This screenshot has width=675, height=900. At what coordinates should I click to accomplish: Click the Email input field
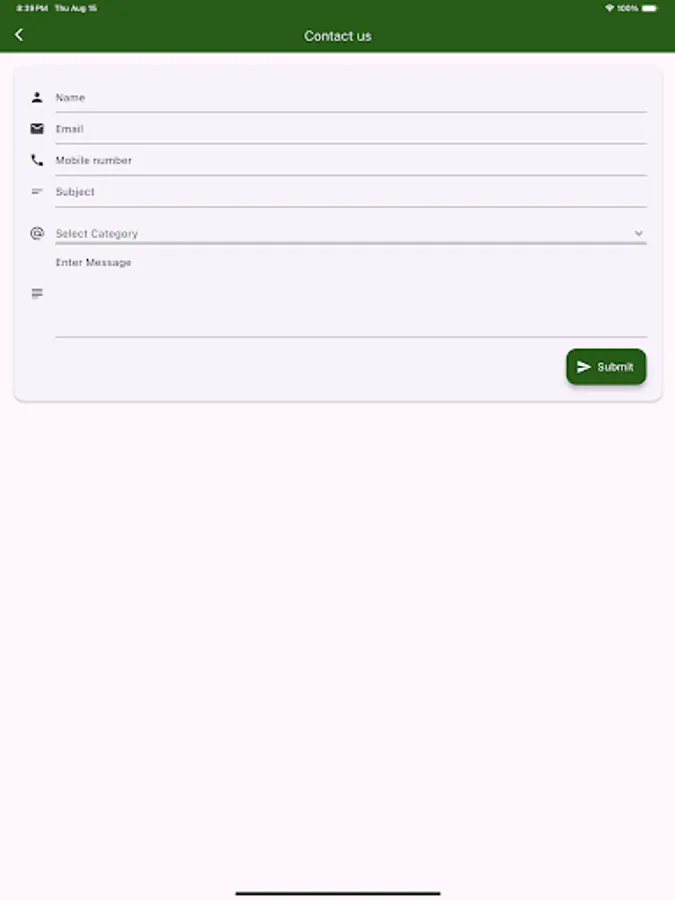click(350, 128)
